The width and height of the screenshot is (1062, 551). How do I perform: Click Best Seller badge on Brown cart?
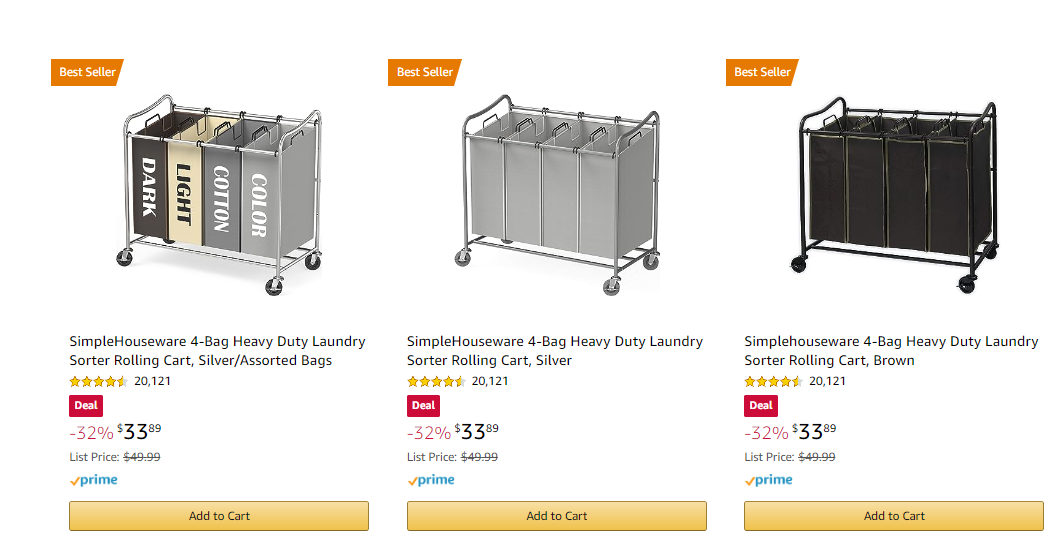point(762,72)
